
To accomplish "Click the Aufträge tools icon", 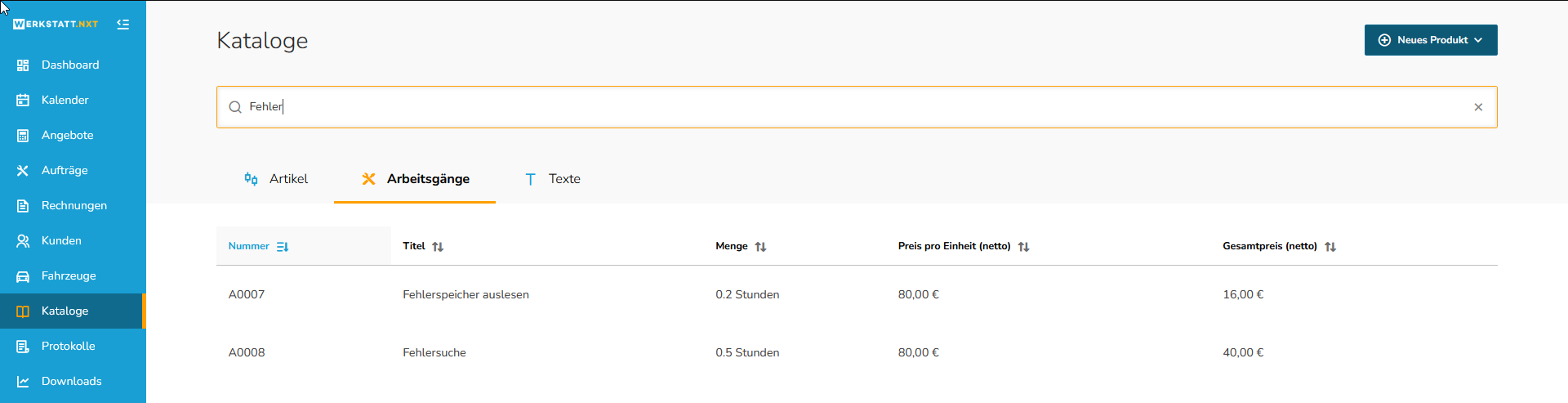I will pos(23,171).
